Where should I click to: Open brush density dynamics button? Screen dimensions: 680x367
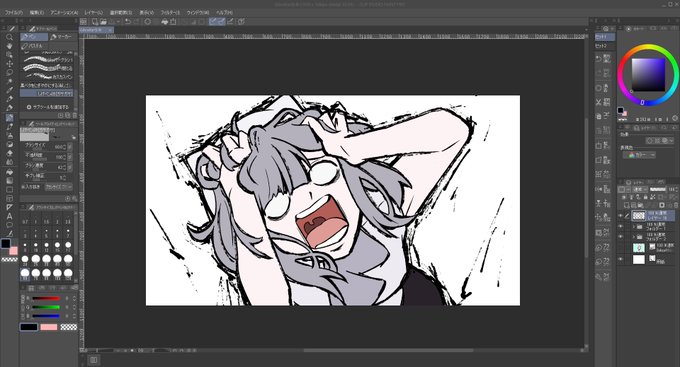70,167
